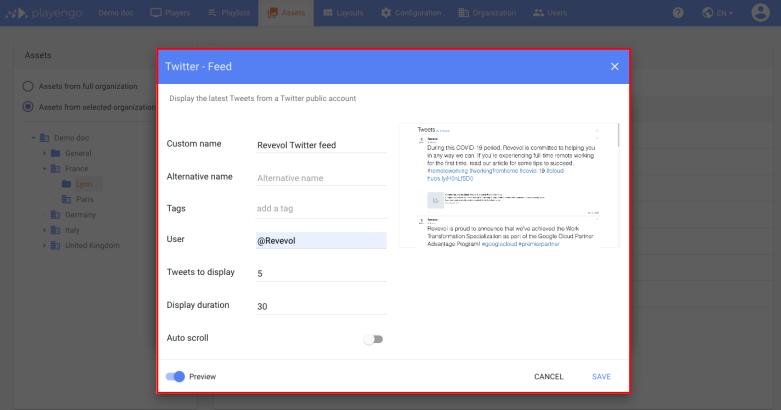Expand the United Kingdom tree node
The width and height of the screenshot is (781, 410).
pyautogui.click(x=44, y=246)
